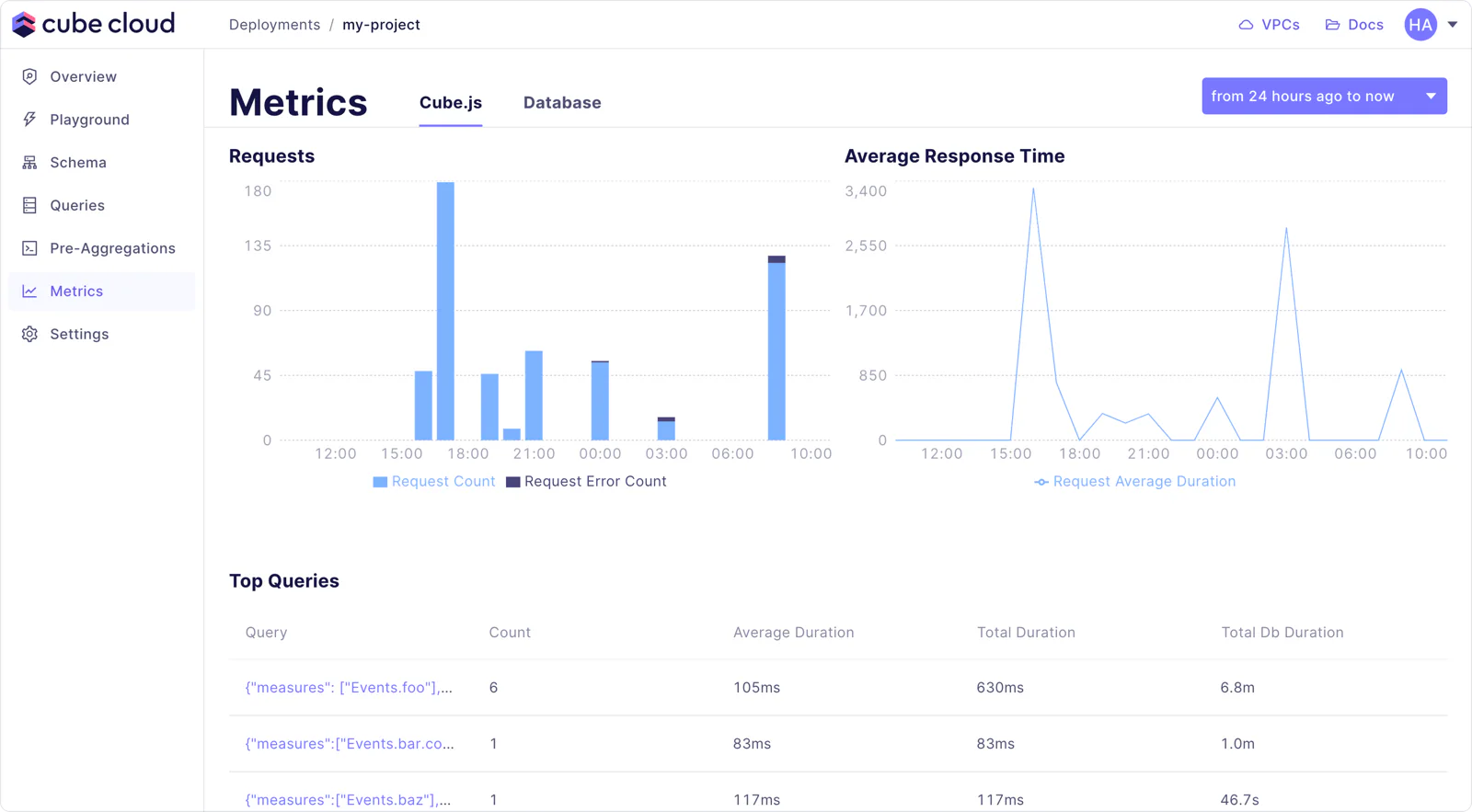This screenshot has width=1472, height=812.
Task: Toggle the Request Count legend swatch
Action: point(380,482)
